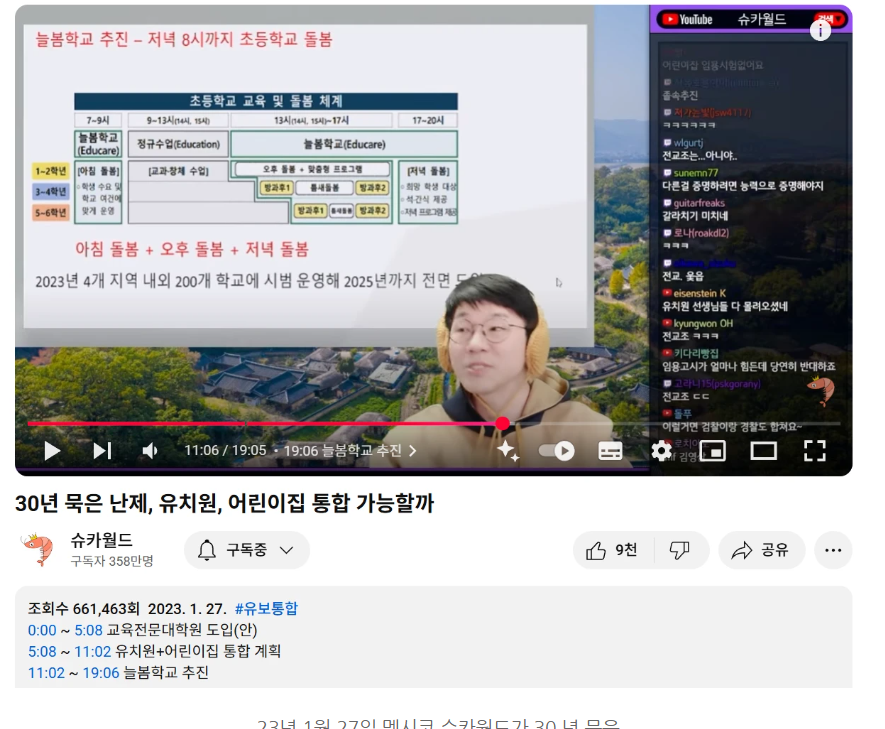The width and height of the screenshot is (885, 729).
Task: Toggle the autoplay switch off
Action: click(x=556, y=451)
